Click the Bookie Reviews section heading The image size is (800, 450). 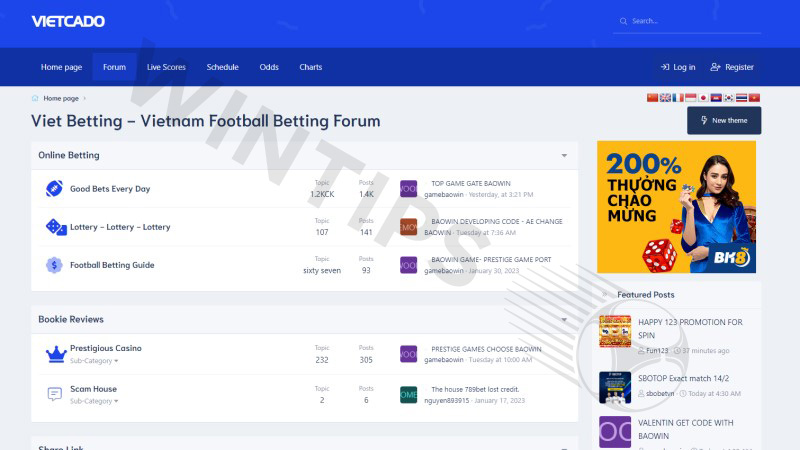point(71,319)
